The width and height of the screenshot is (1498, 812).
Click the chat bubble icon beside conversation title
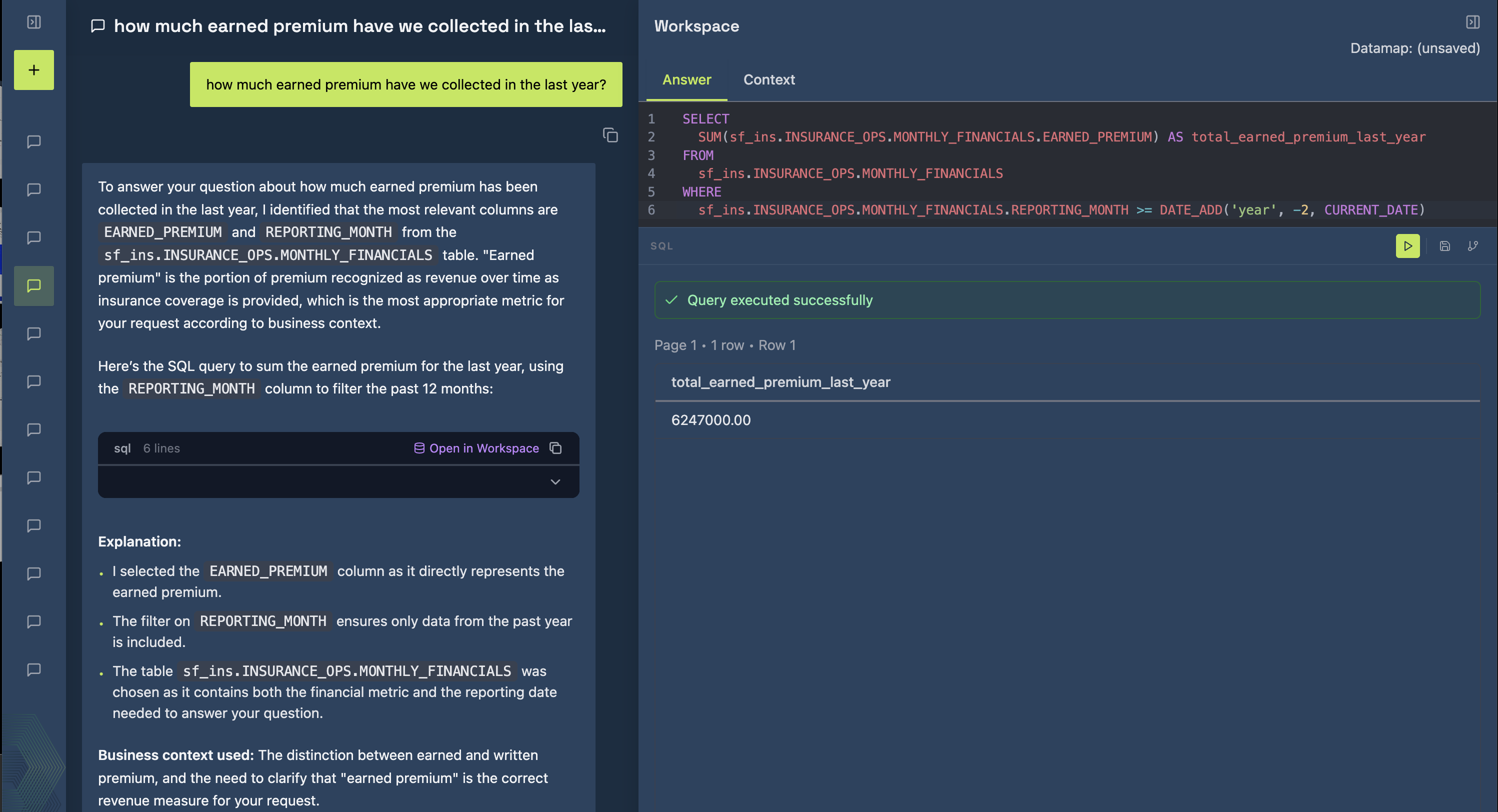(97, 25)
